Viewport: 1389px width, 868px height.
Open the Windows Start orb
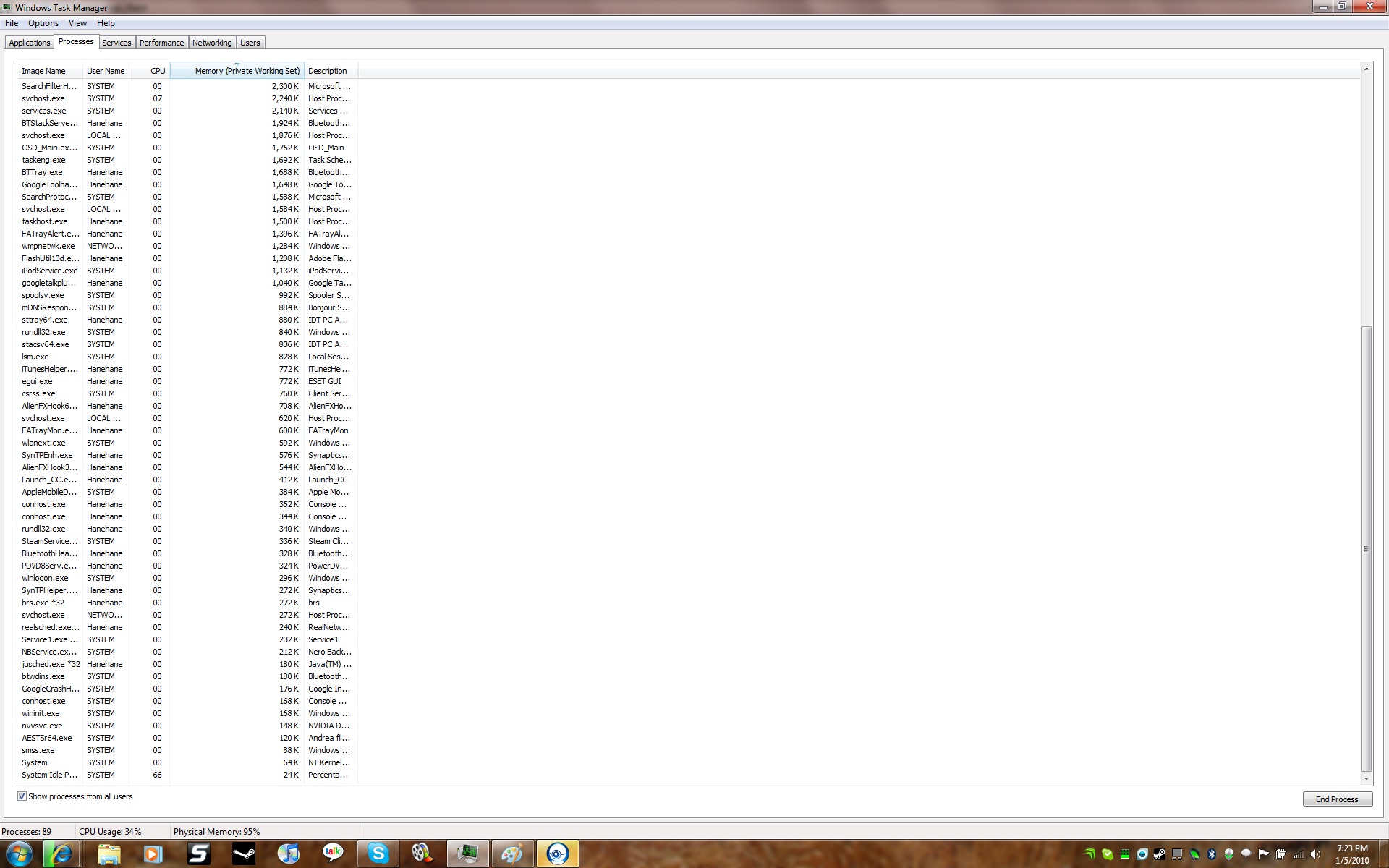[20, 854]
